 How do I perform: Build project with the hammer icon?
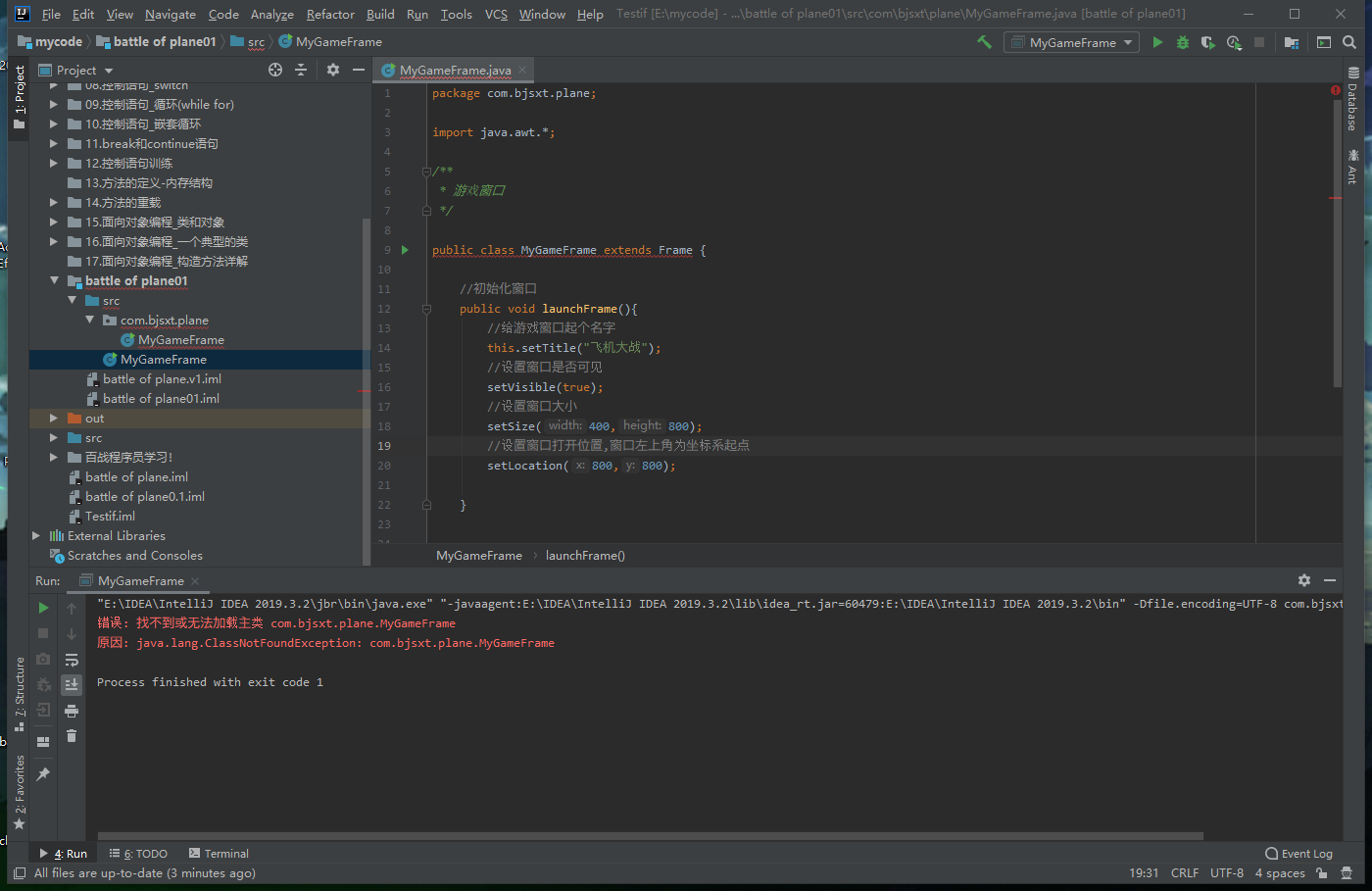984,42
